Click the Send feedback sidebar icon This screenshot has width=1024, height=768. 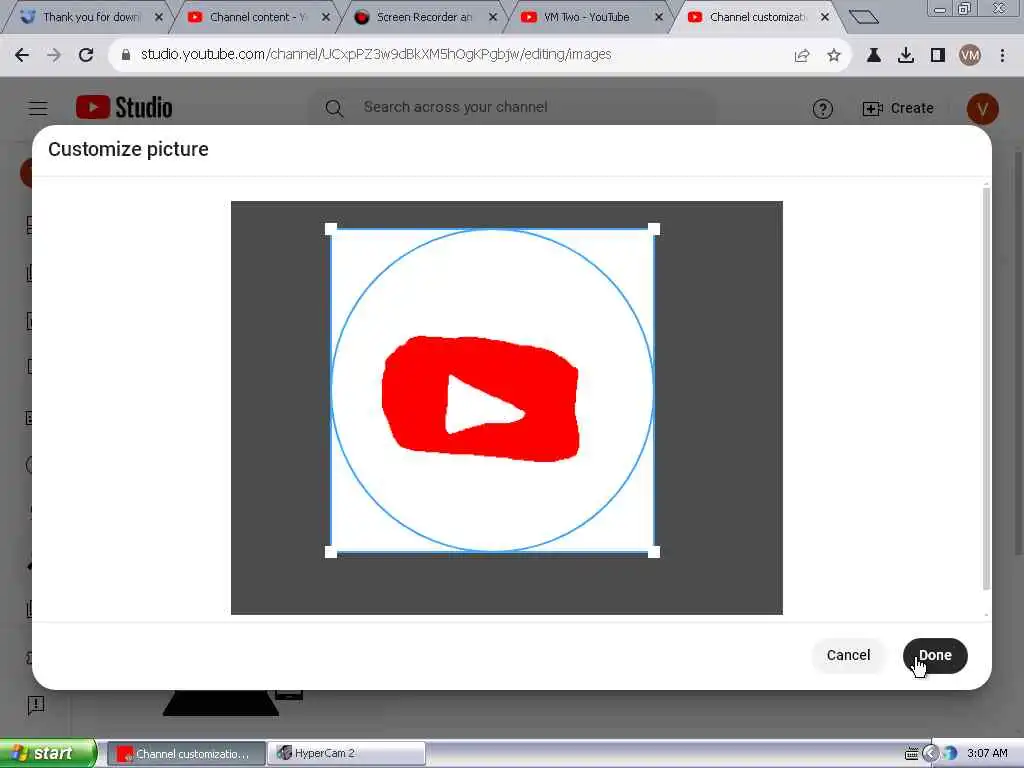(x=35, y=704)
